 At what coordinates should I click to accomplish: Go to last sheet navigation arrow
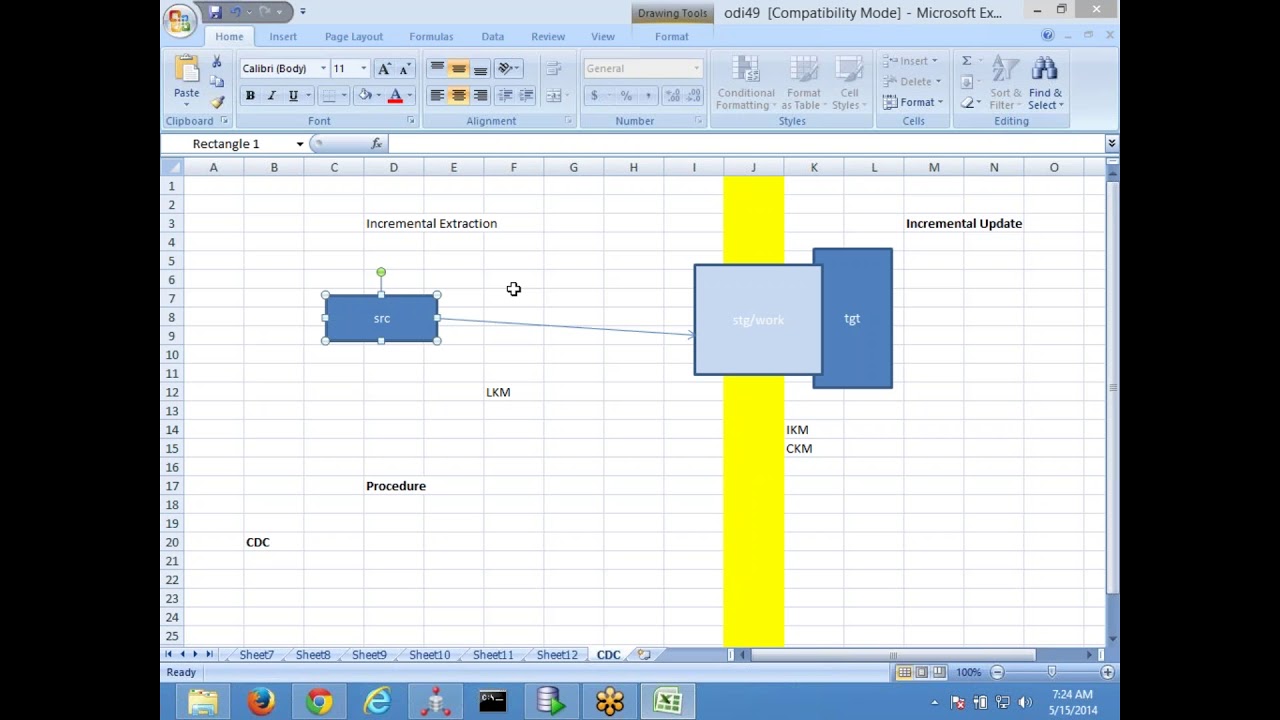point(209,654)
